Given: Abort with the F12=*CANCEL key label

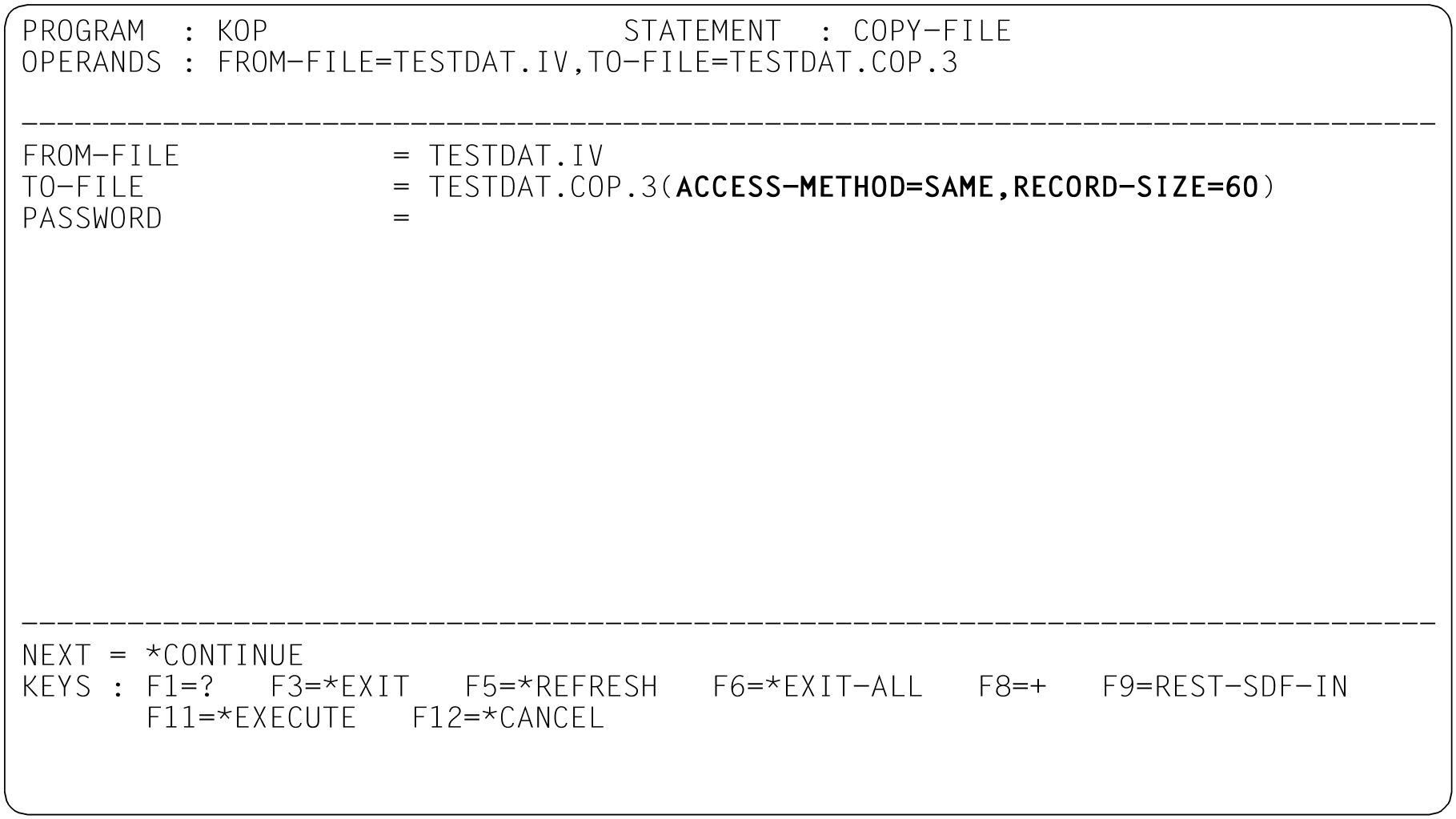Looking at the screenshot, I should coord(508,718).
